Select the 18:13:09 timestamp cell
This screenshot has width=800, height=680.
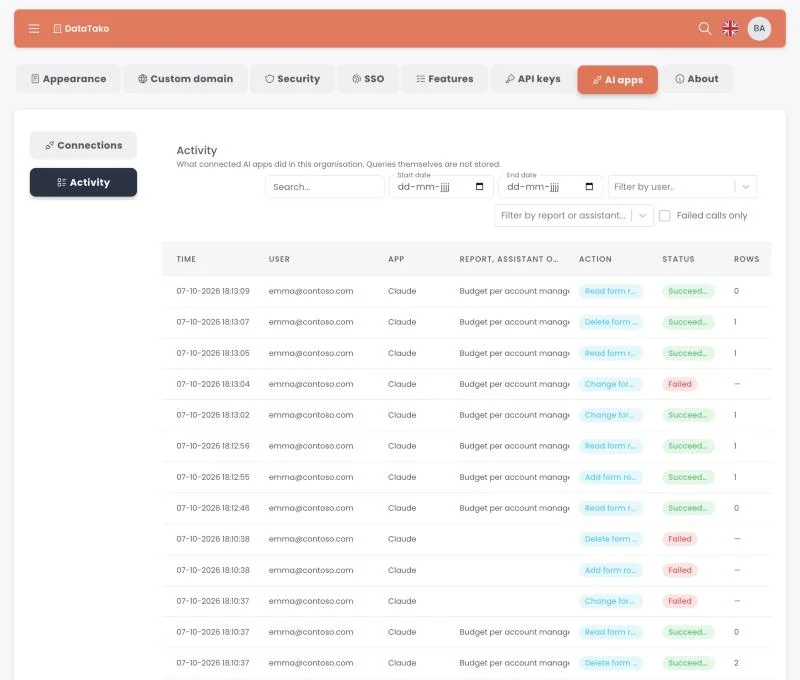tap(213, 291)
